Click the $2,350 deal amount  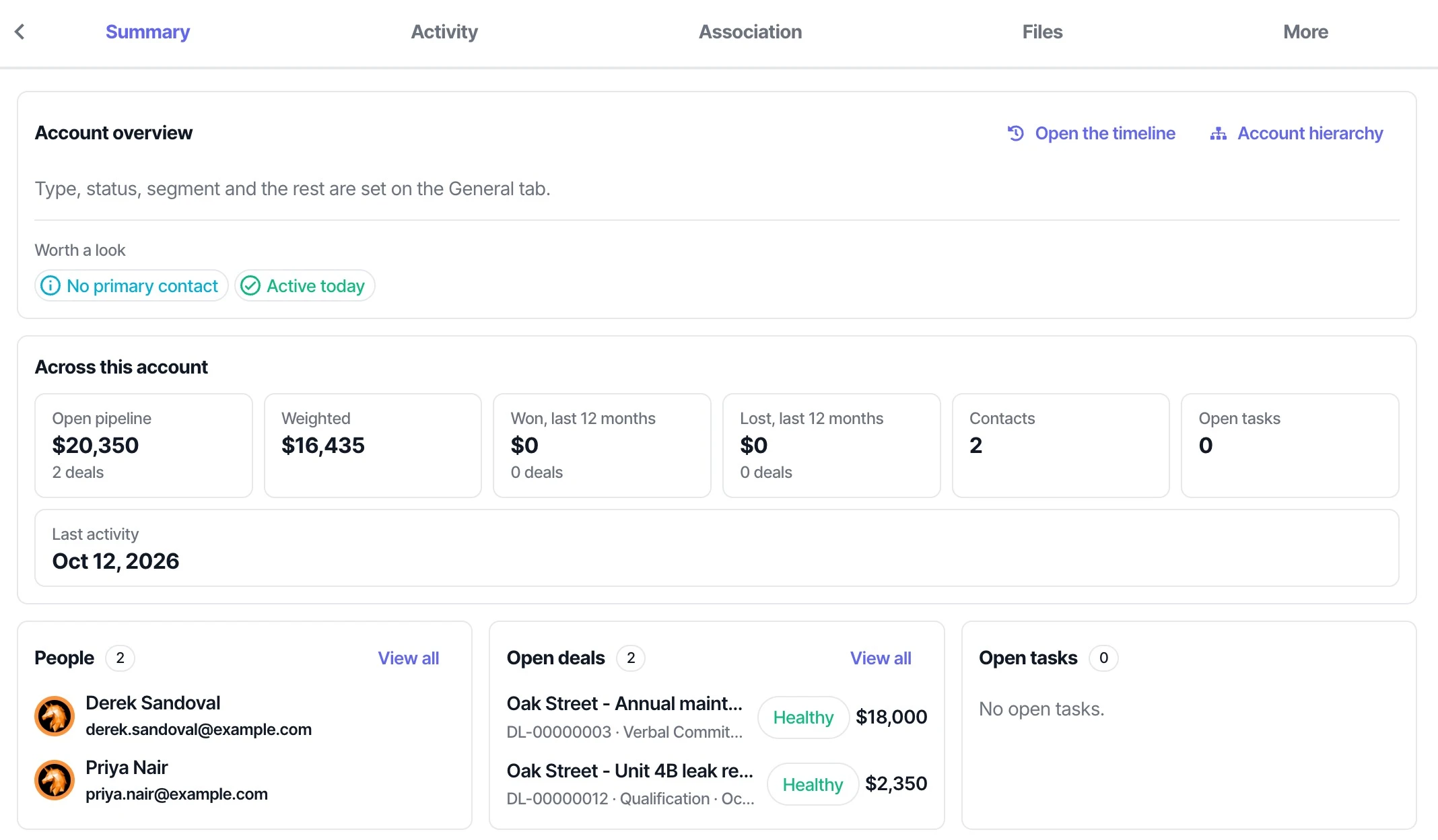(896, 783)
